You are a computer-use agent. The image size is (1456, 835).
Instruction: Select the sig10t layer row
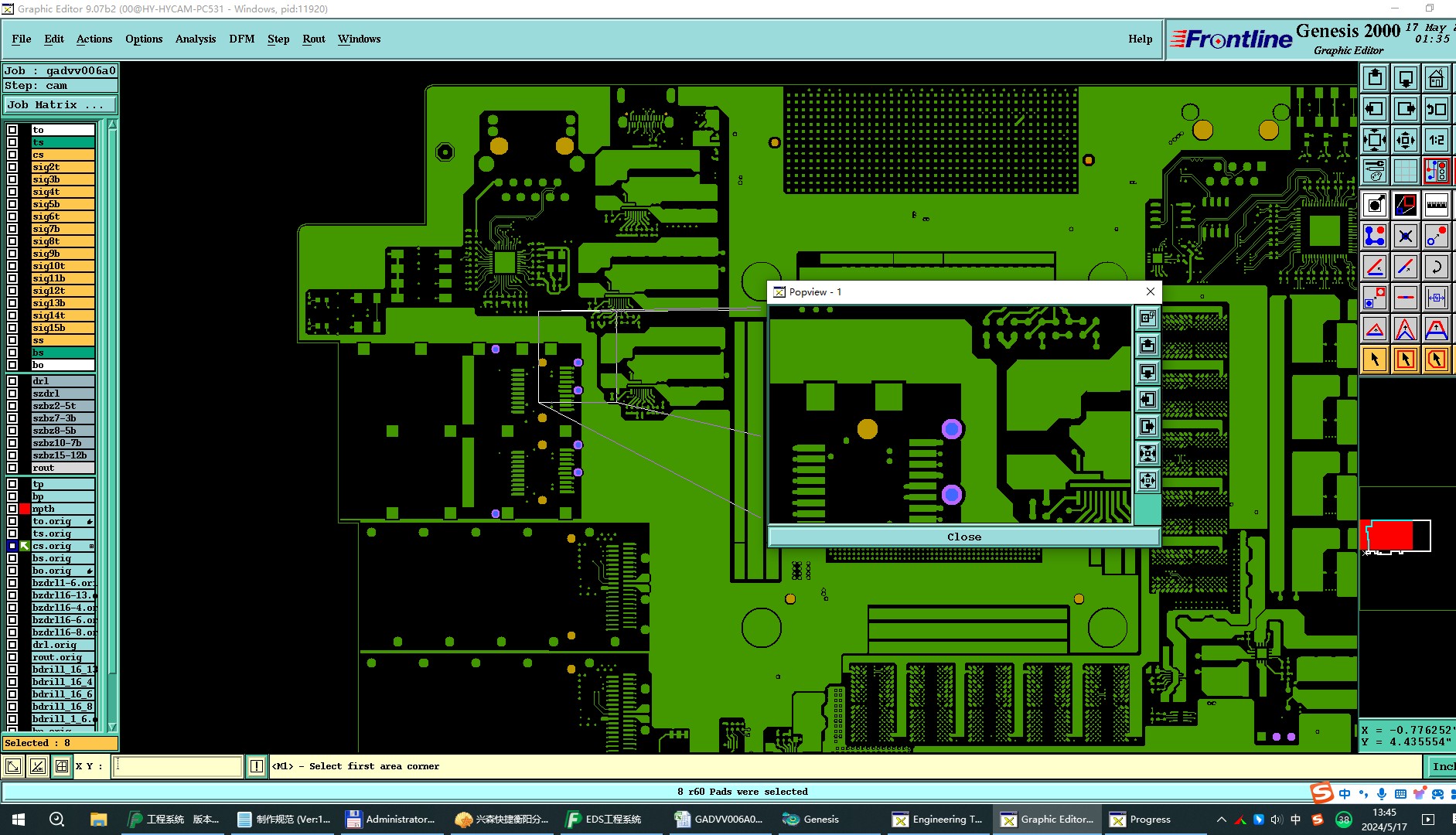(x=63, y=266)
